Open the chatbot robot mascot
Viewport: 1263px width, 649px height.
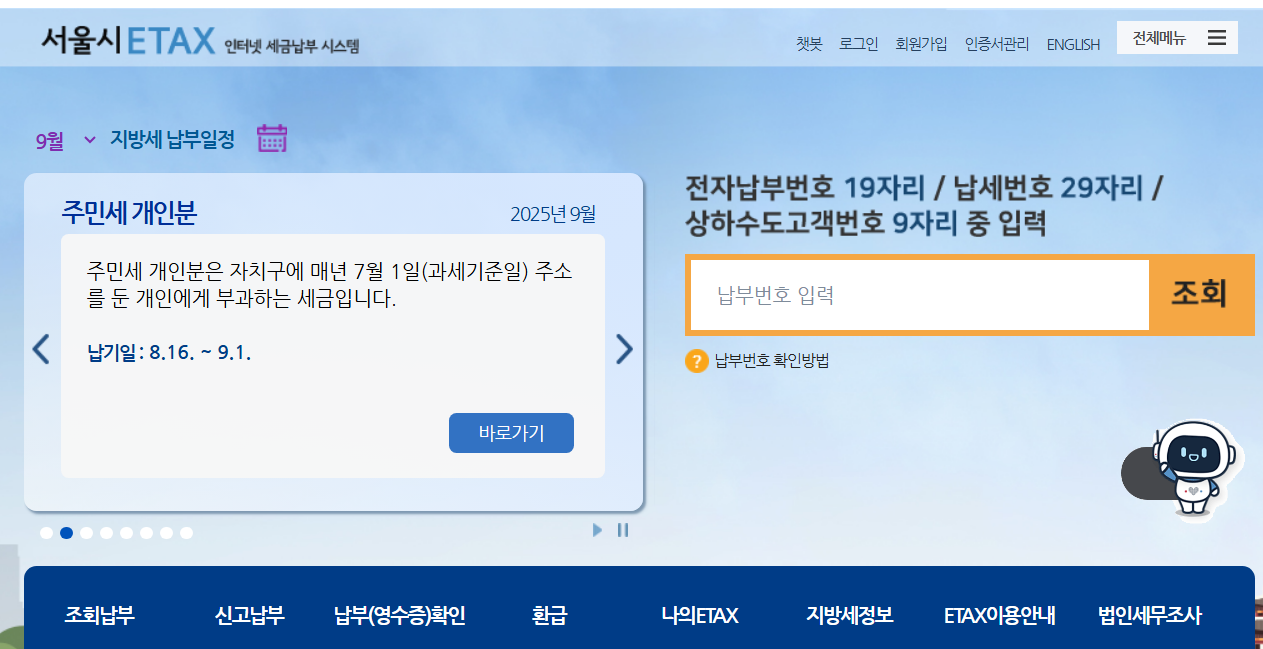(x=1194, y=468)
